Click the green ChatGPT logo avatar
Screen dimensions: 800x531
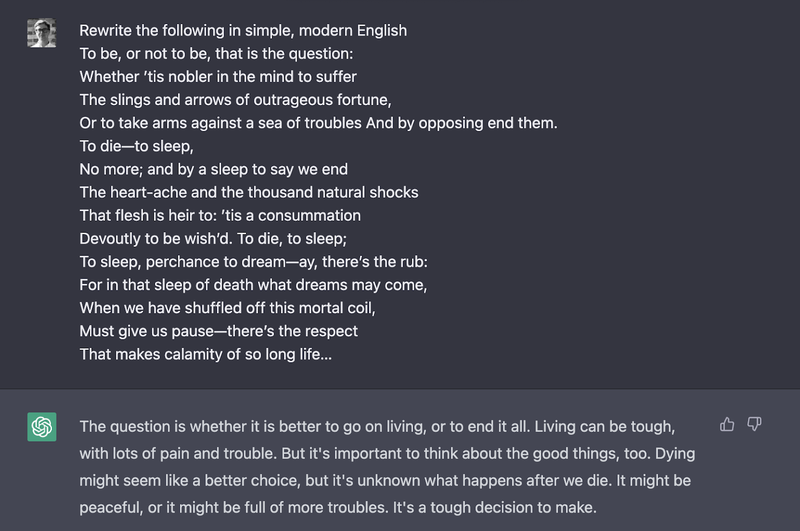pos(42,426)
